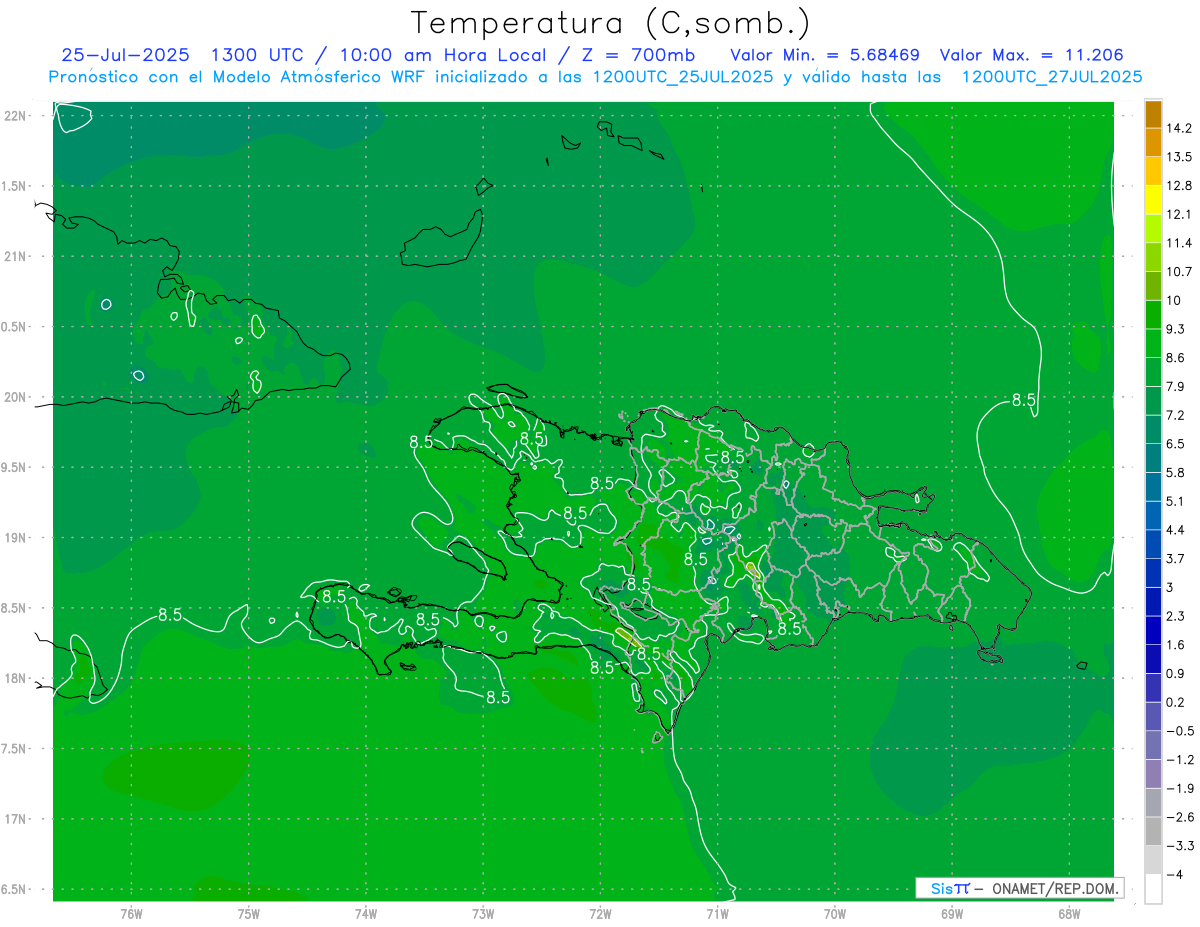The width and height of the screenshot is (1200, 927).
Task: Click the "8.6" colorbar label
Action: point(1175,358)
